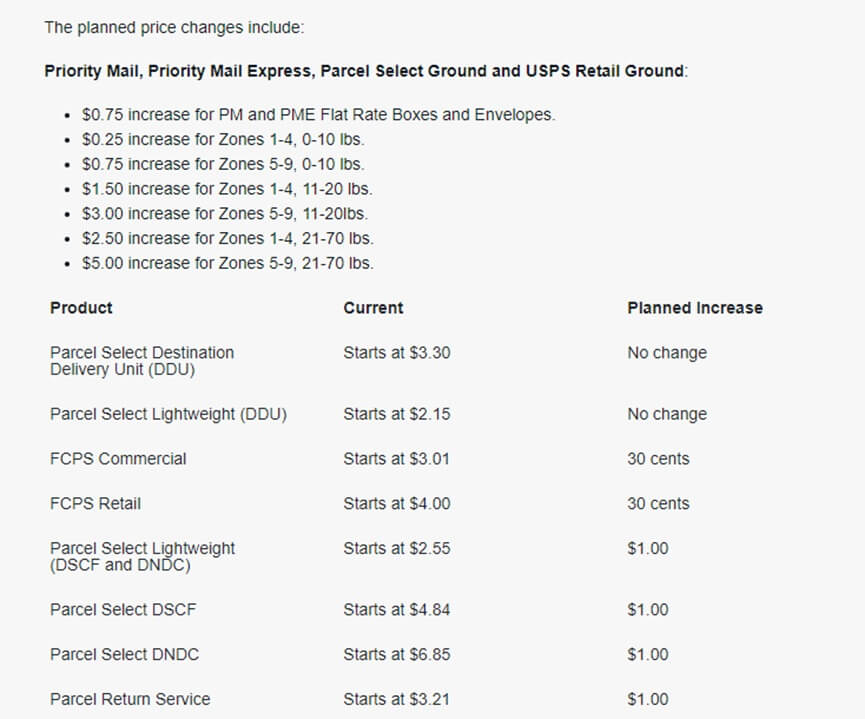Select the FCPS Retail product cell

(x=95, y=504)
